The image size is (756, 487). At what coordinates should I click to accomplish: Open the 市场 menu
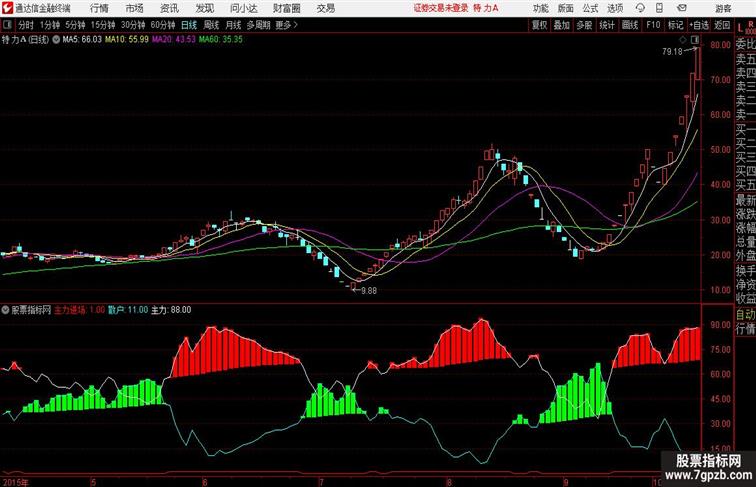[x=135, y=8]
